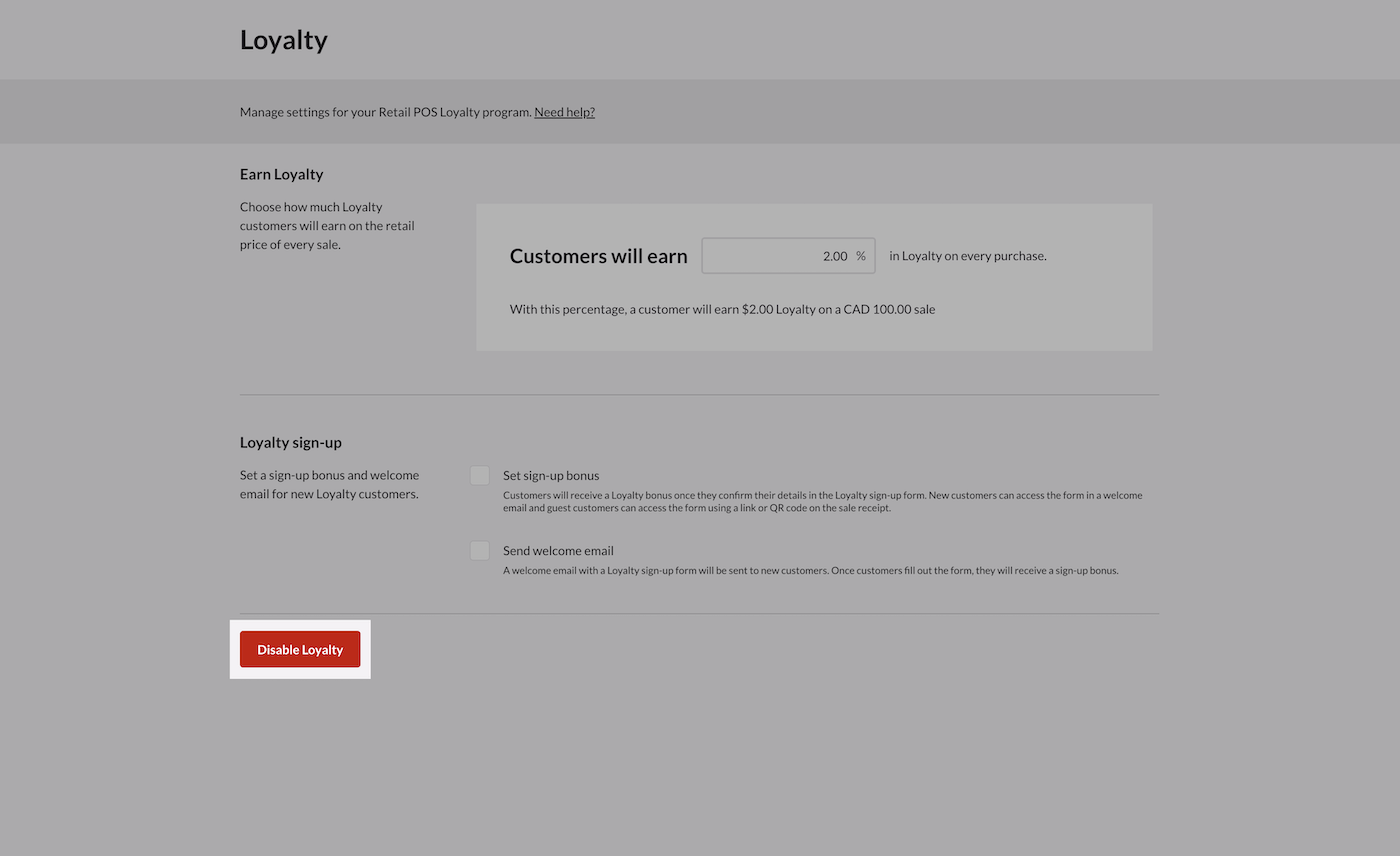Image resolution: width=1400 pixels, height=856 pixels.
Task: Select the Set sign-up bonus label text
Action: pyautogui.click(x=550, y=475)
